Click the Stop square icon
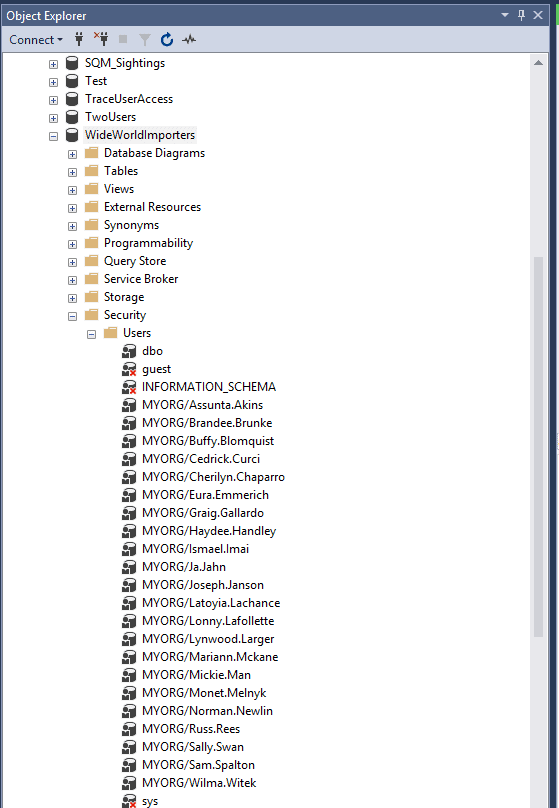 [x=123, y=39]
